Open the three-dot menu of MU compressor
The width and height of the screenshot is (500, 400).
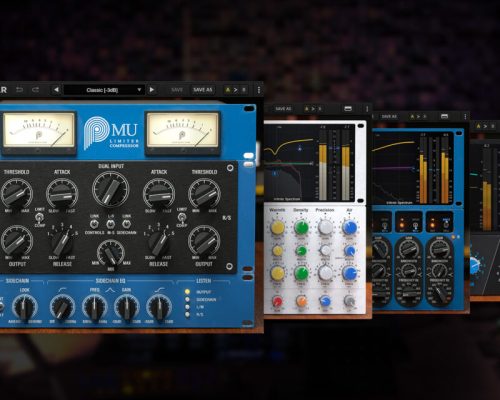click(x=259, y=90)
